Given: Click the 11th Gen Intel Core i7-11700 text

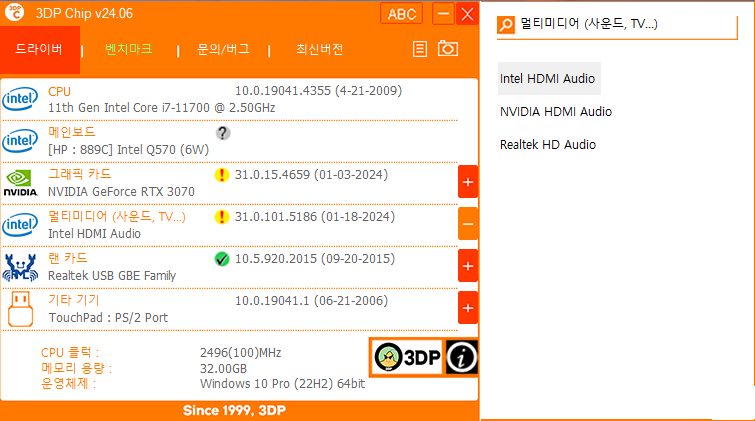Looking at the screenshot, I should pos(161,107).
